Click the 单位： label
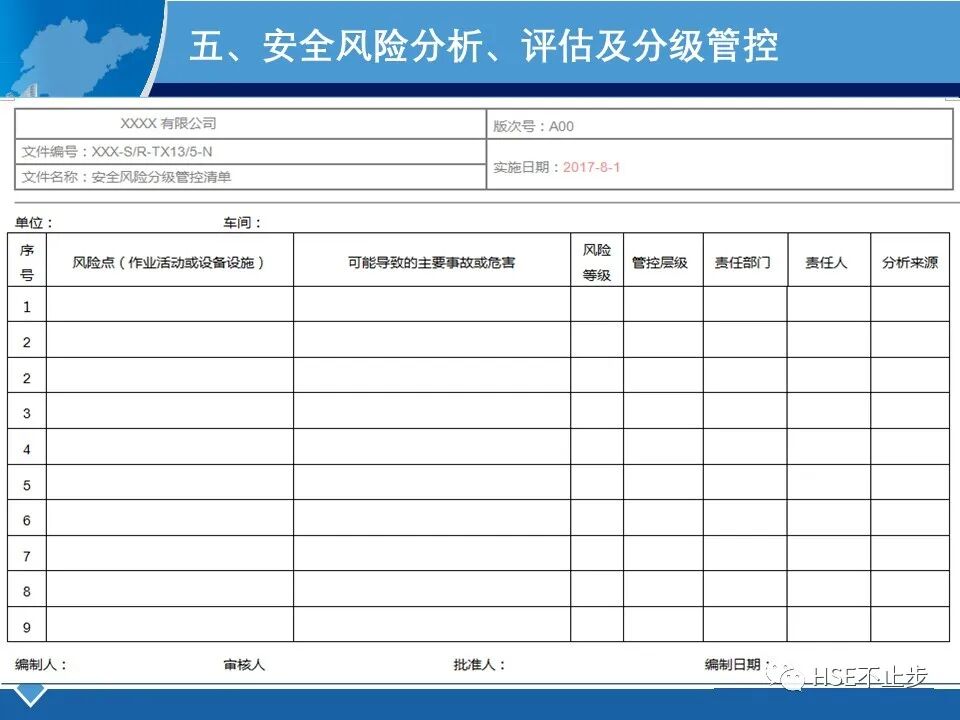The width and height of the screenshot is (960, 720). [x=34, y=223]
